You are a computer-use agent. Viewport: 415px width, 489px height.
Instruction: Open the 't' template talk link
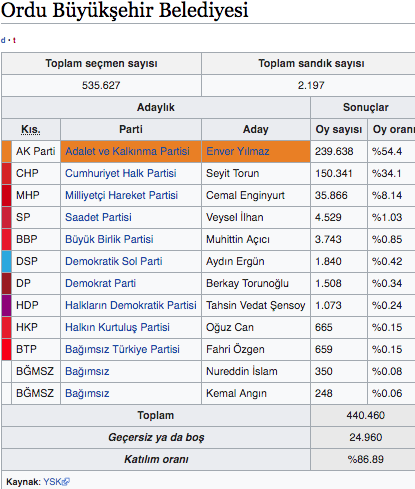click(x=14, y=40)
